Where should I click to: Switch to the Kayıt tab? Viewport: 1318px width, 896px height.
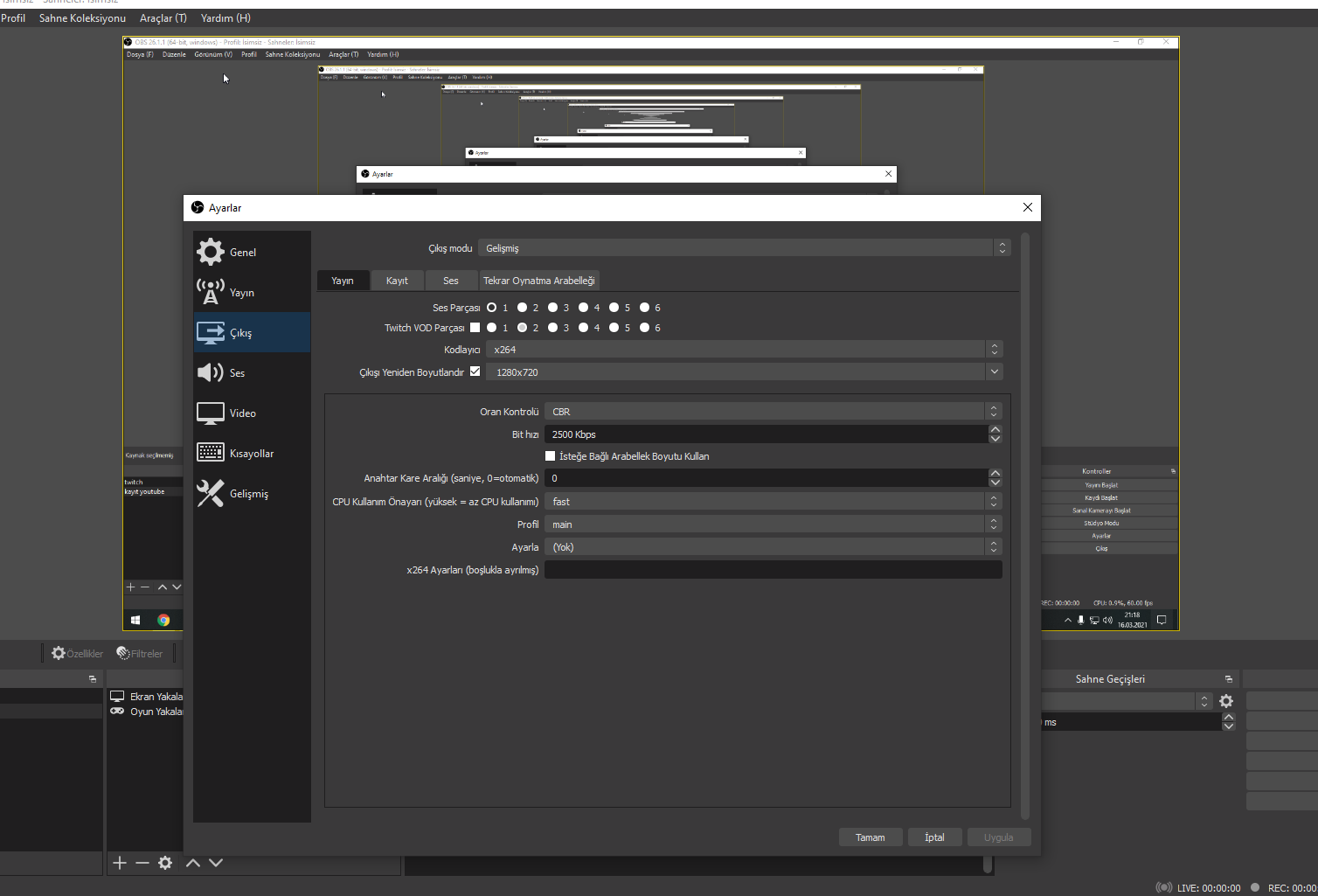point(398,281)
